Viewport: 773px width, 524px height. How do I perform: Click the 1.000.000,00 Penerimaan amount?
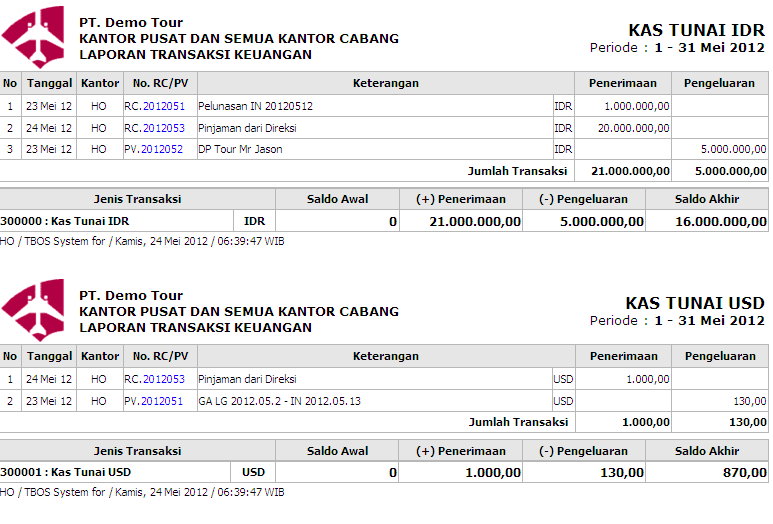pos(637,106)
